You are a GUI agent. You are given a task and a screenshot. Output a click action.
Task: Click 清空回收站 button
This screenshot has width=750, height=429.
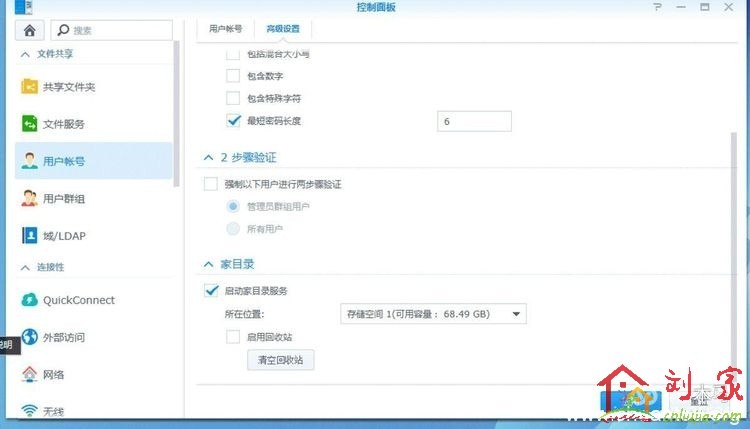pos(280,360)
